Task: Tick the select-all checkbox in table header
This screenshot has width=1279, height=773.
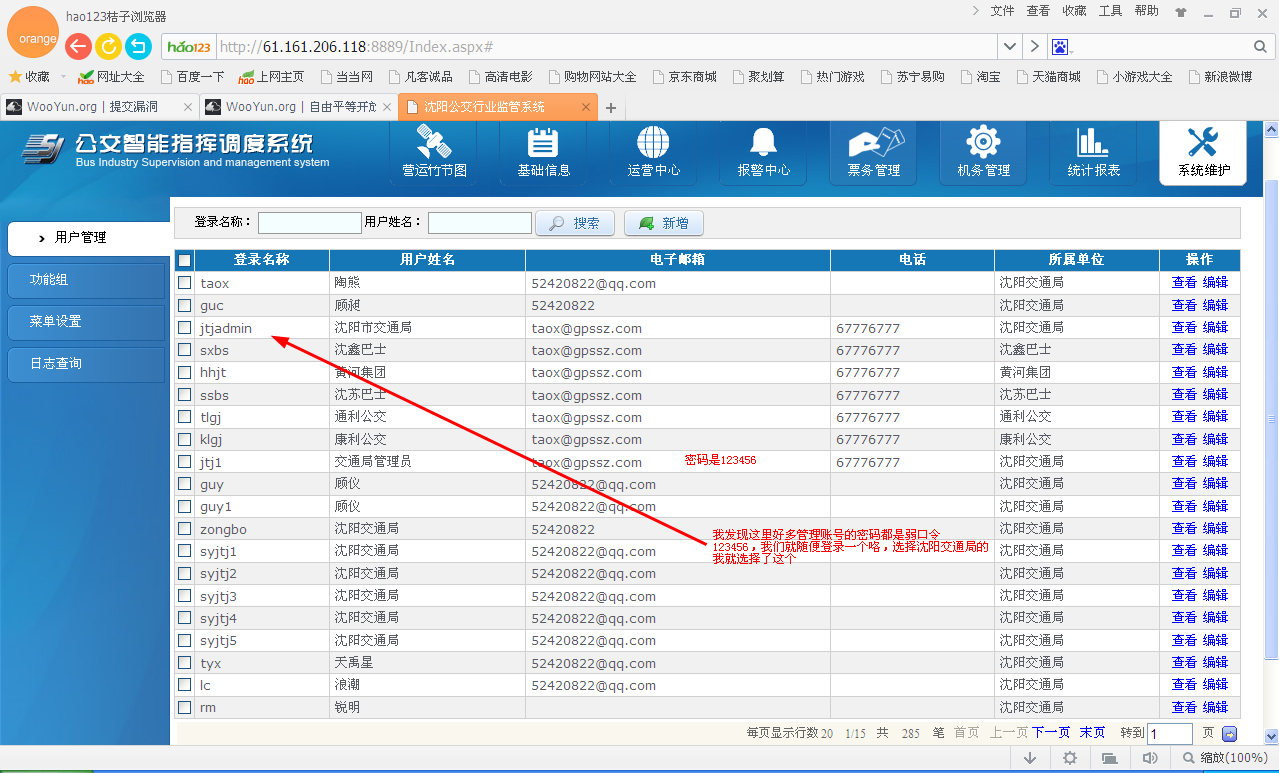Action: coord(184,260)
